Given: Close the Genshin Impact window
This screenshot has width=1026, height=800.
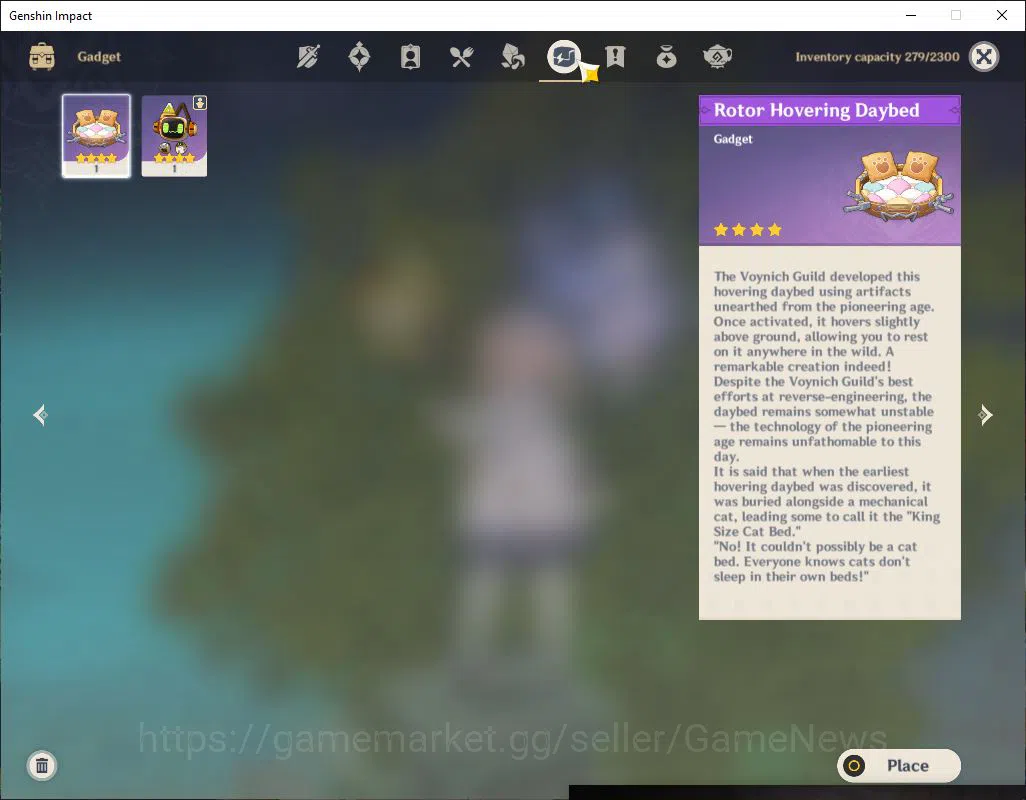Looking at the screenshot, I should tap(1002, 15).
